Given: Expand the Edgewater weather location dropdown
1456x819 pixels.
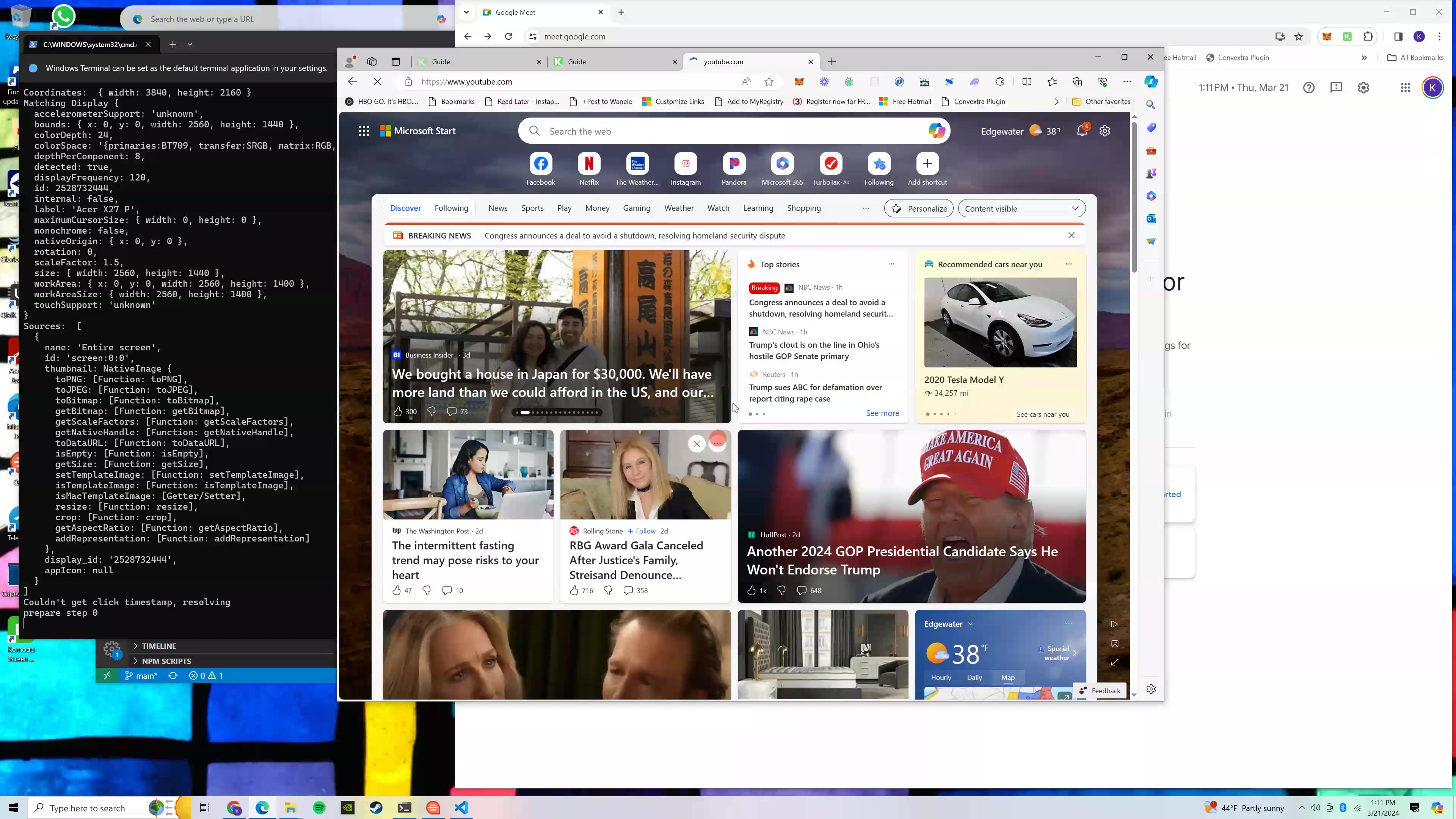Looking at the screenshot, I should [971, 624].
